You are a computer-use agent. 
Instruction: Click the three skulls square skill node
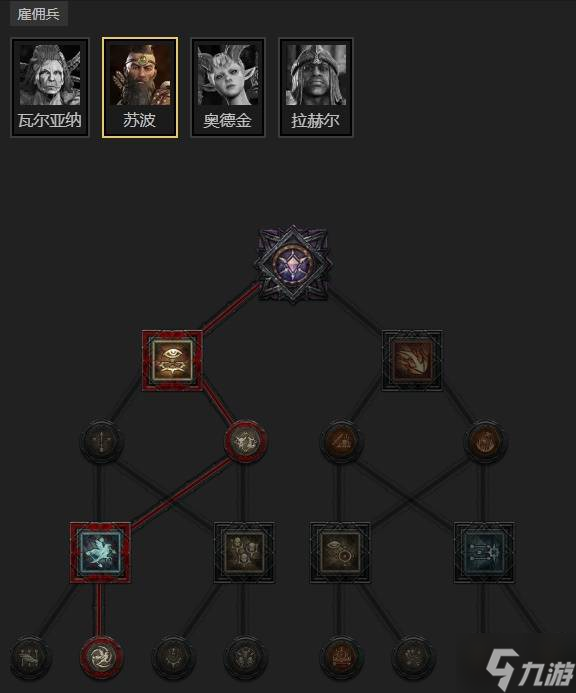click(x=244, y=552)
